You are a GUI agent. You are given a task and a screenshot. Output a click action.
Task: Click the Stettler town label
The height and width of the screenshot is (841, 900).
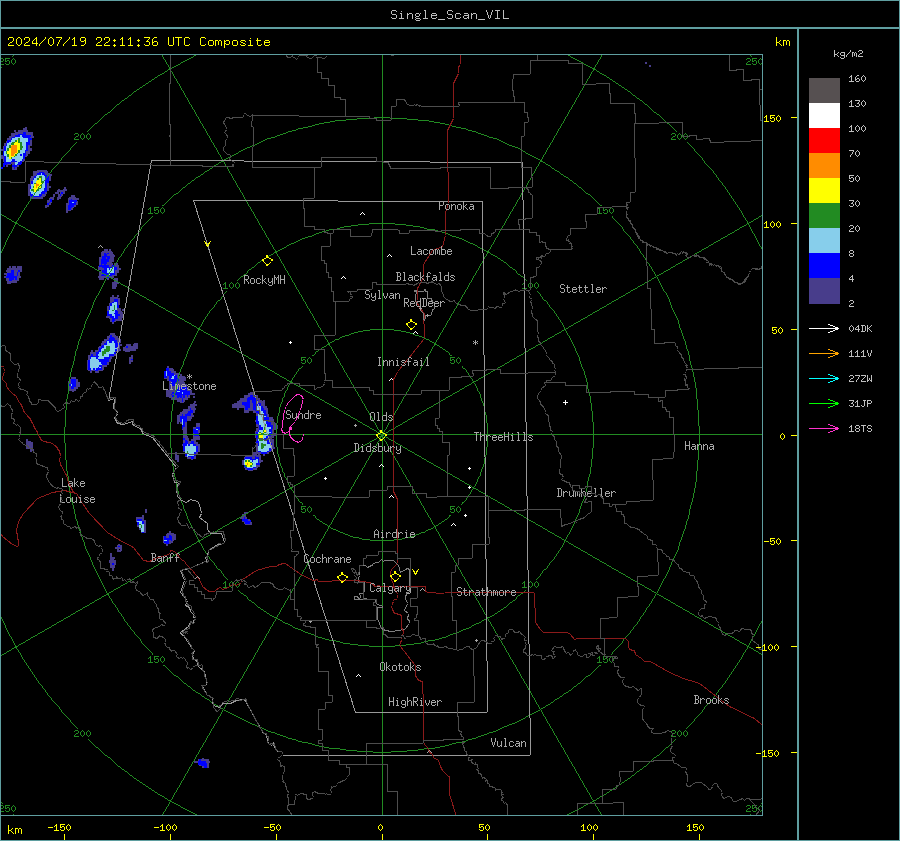click(x=583, y=289)
